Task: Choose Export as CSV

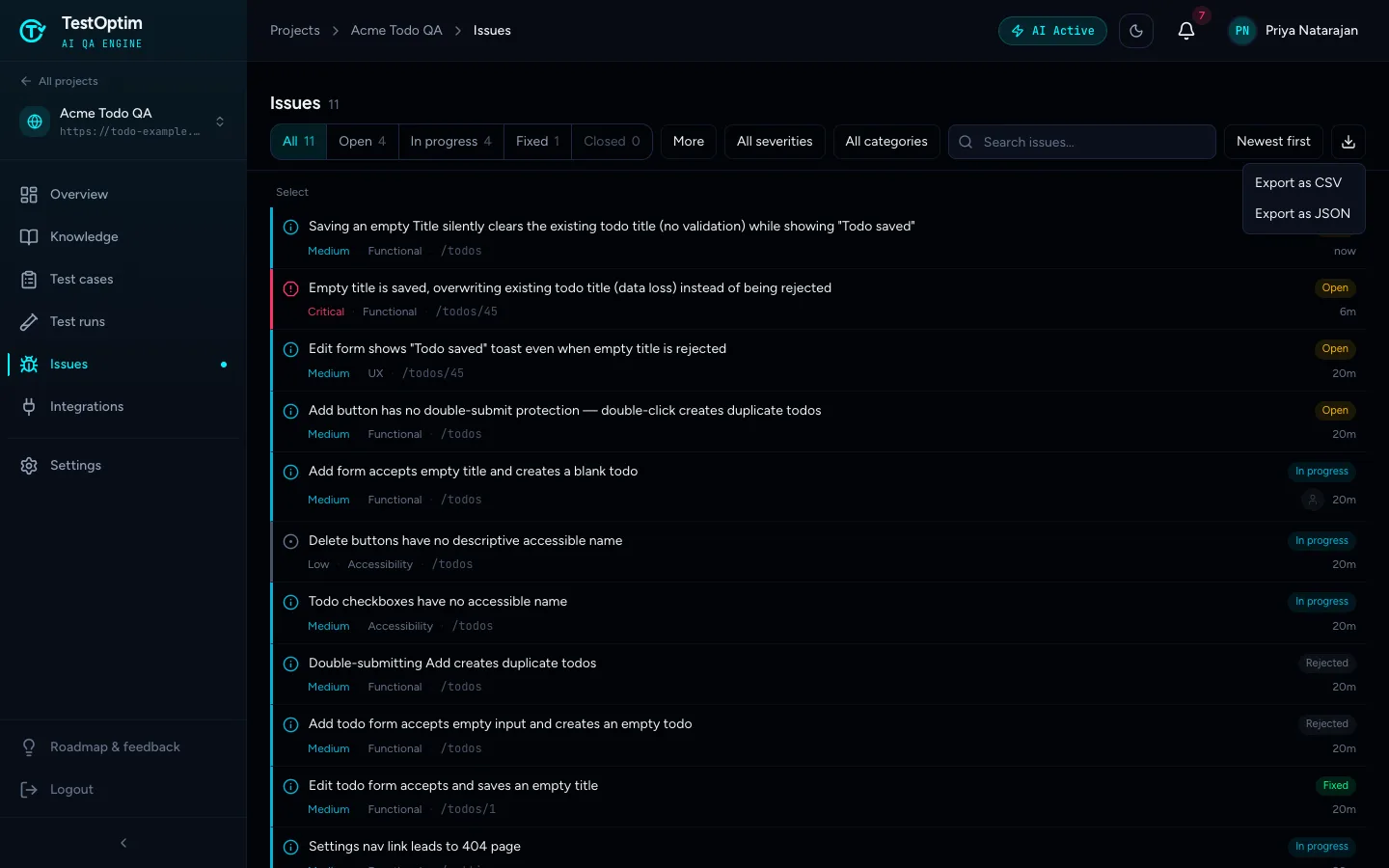Action: tap(1304, 183)
